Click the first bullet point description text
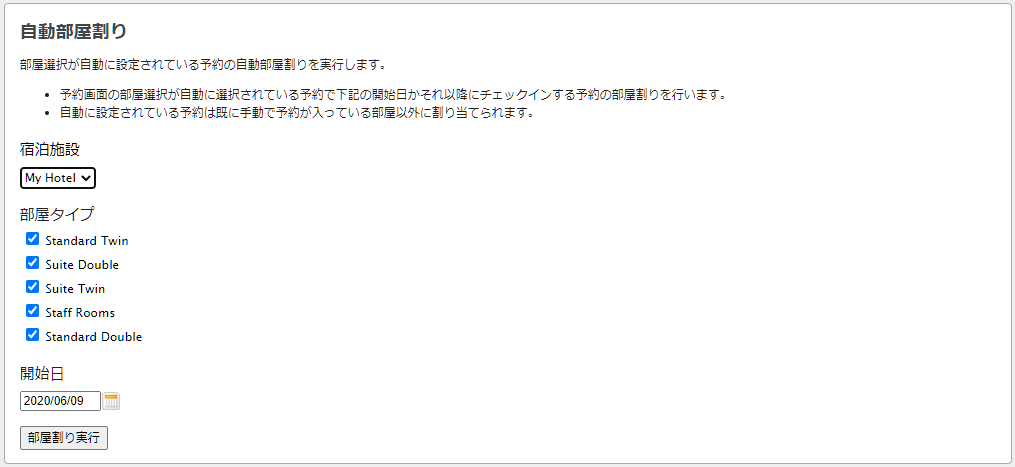 coord(392,95)
